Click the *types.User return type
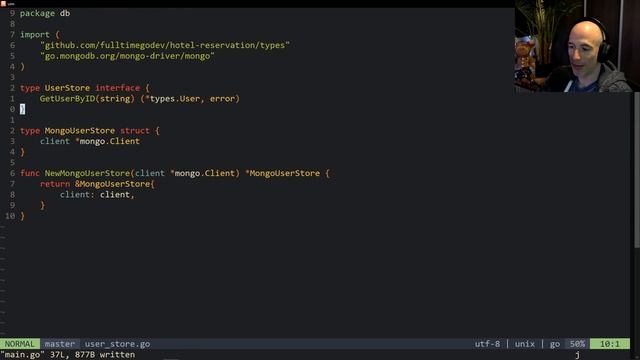The height and width of the screenshot is (360, 640). click(x=173, y=98)
